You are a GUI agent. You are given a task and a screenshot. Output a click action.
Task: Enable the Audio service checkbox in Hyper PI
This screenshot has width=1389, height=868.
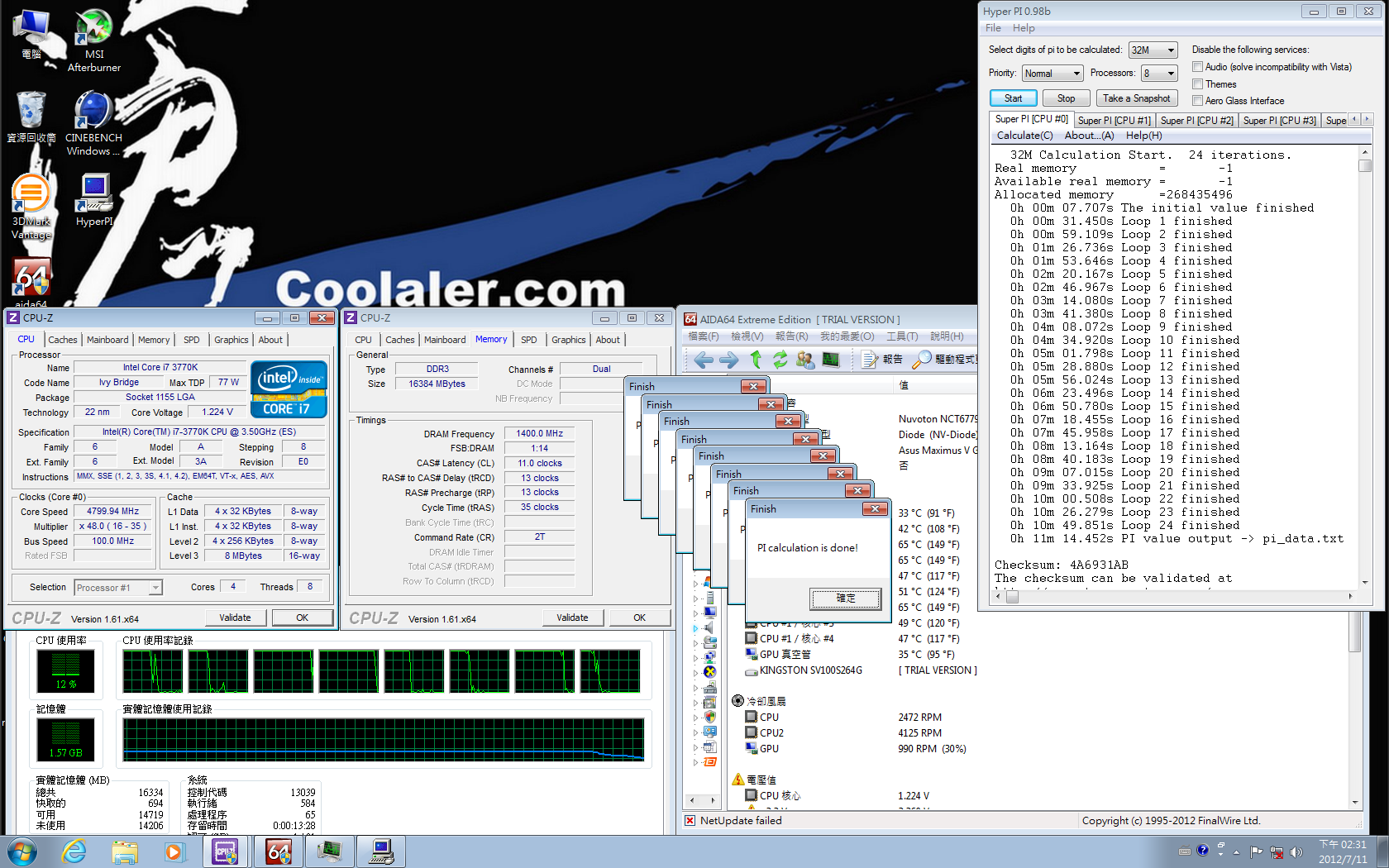pyautogui.click(x=1197, y=67)
